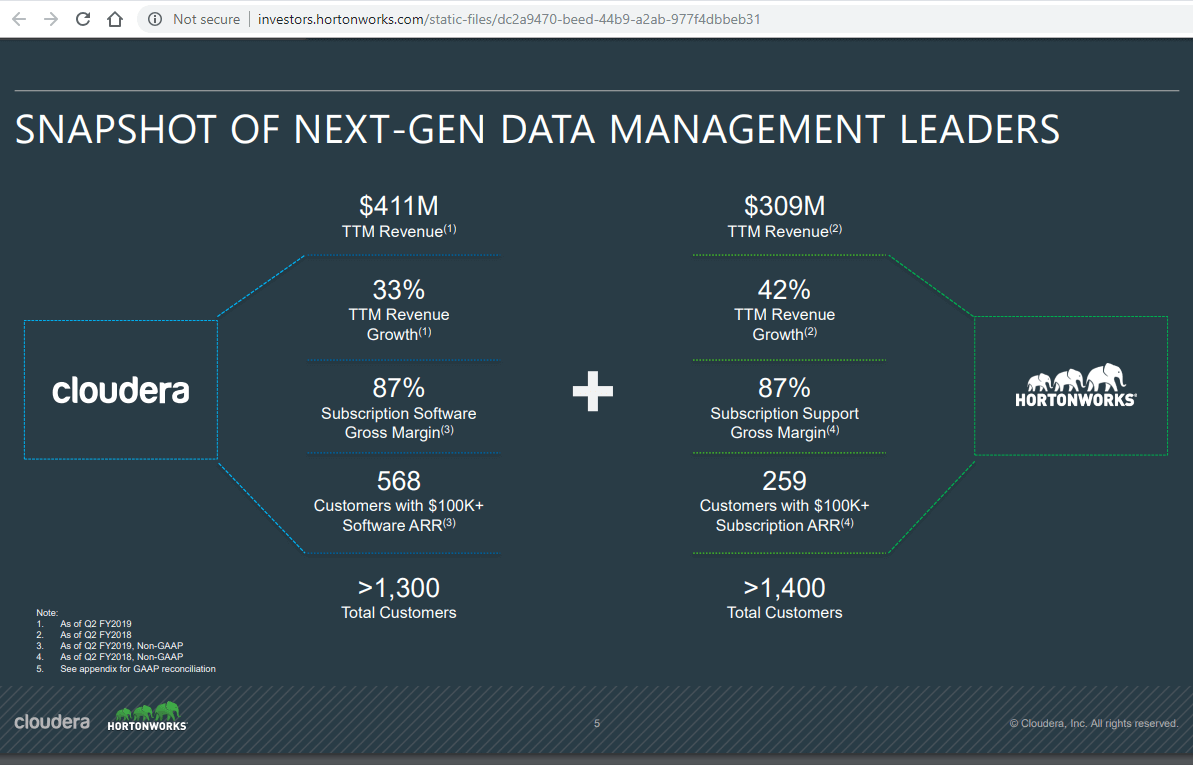Open the browser home page icon
1193x765 pixels.
pyautogui.click(x=114, y=18)
